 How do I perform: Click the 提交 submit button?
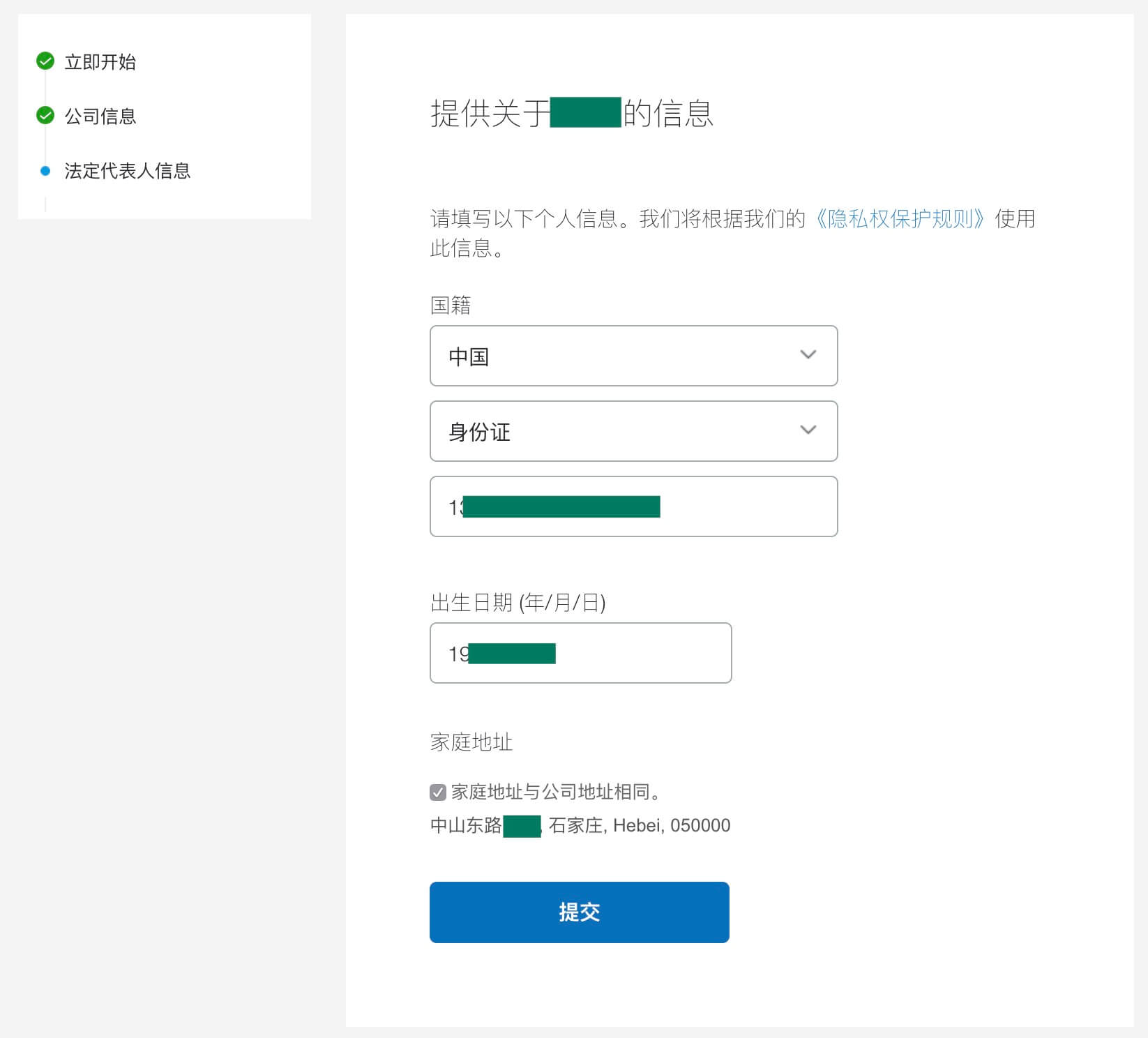coord(579,912)
